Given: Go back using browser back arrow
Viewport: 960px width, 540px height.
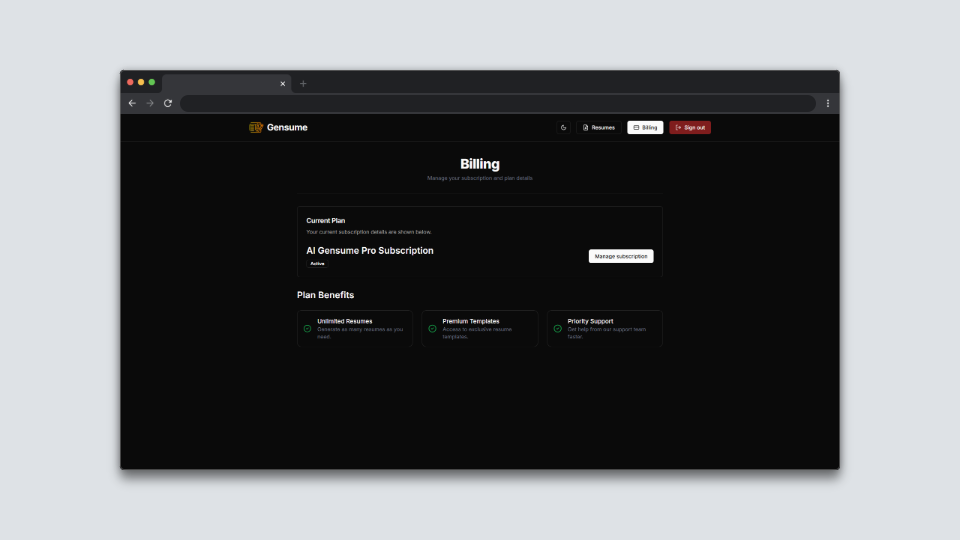Looking at the screenshot, I should [x=132, y=103].
